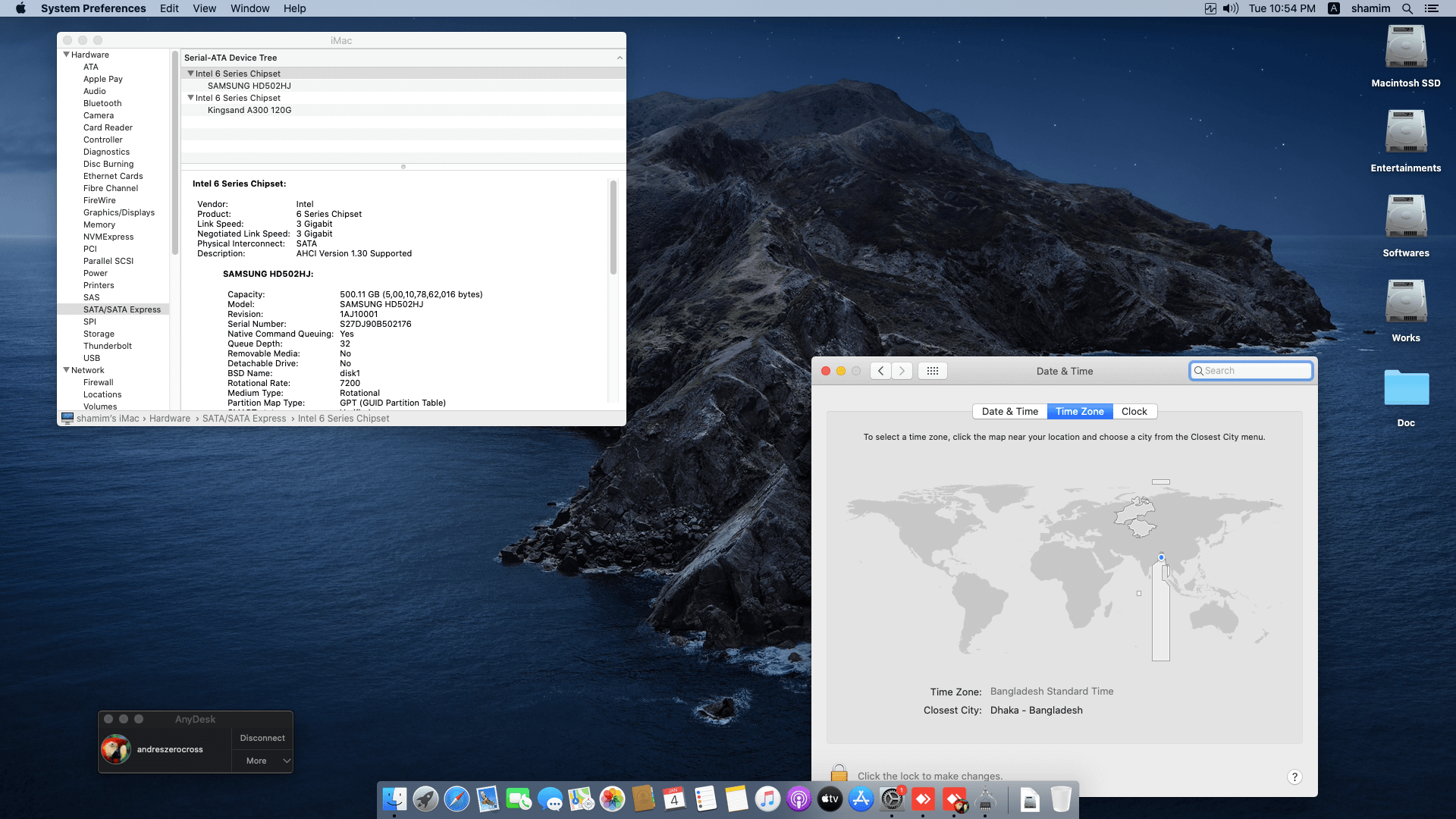The width and height of the screenshot is (1456, 819).
Task: Open System Information chip icon in dock
Action: point(985,799)
